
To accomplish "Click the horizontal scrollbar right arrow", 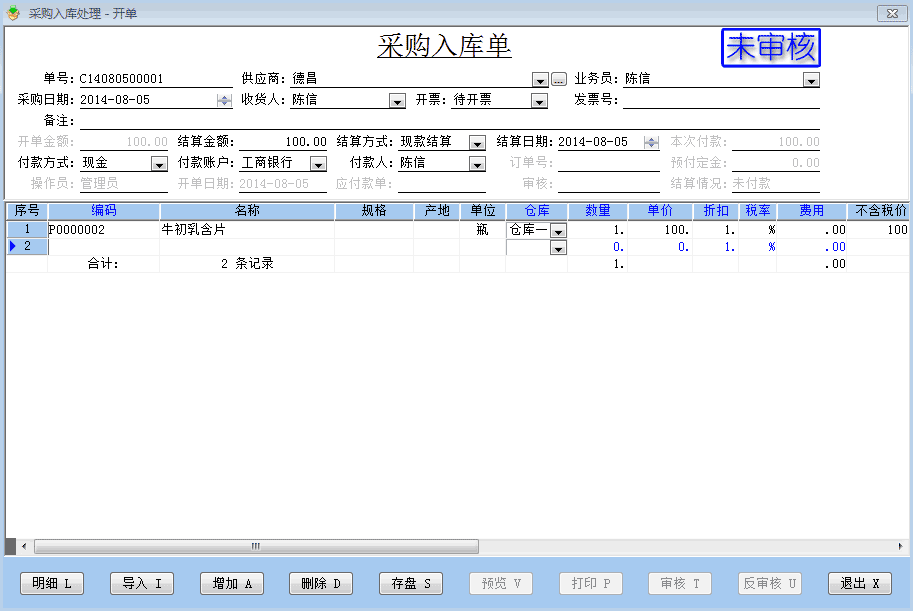I will [x=903, y=547].
